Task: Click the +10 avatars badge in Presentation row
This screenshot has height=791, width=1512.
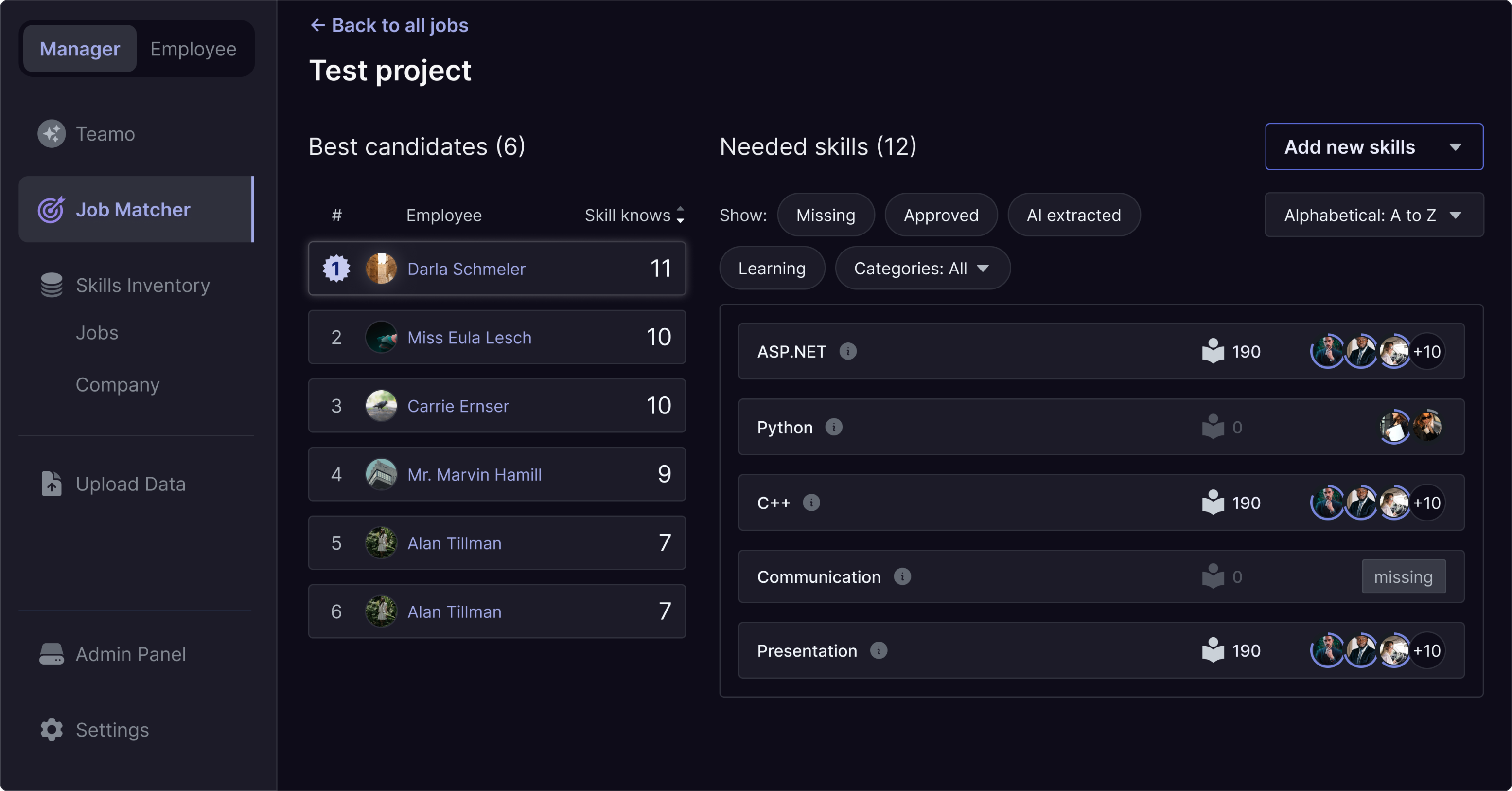Action: pyautogui.click(x=1427, y=650)
